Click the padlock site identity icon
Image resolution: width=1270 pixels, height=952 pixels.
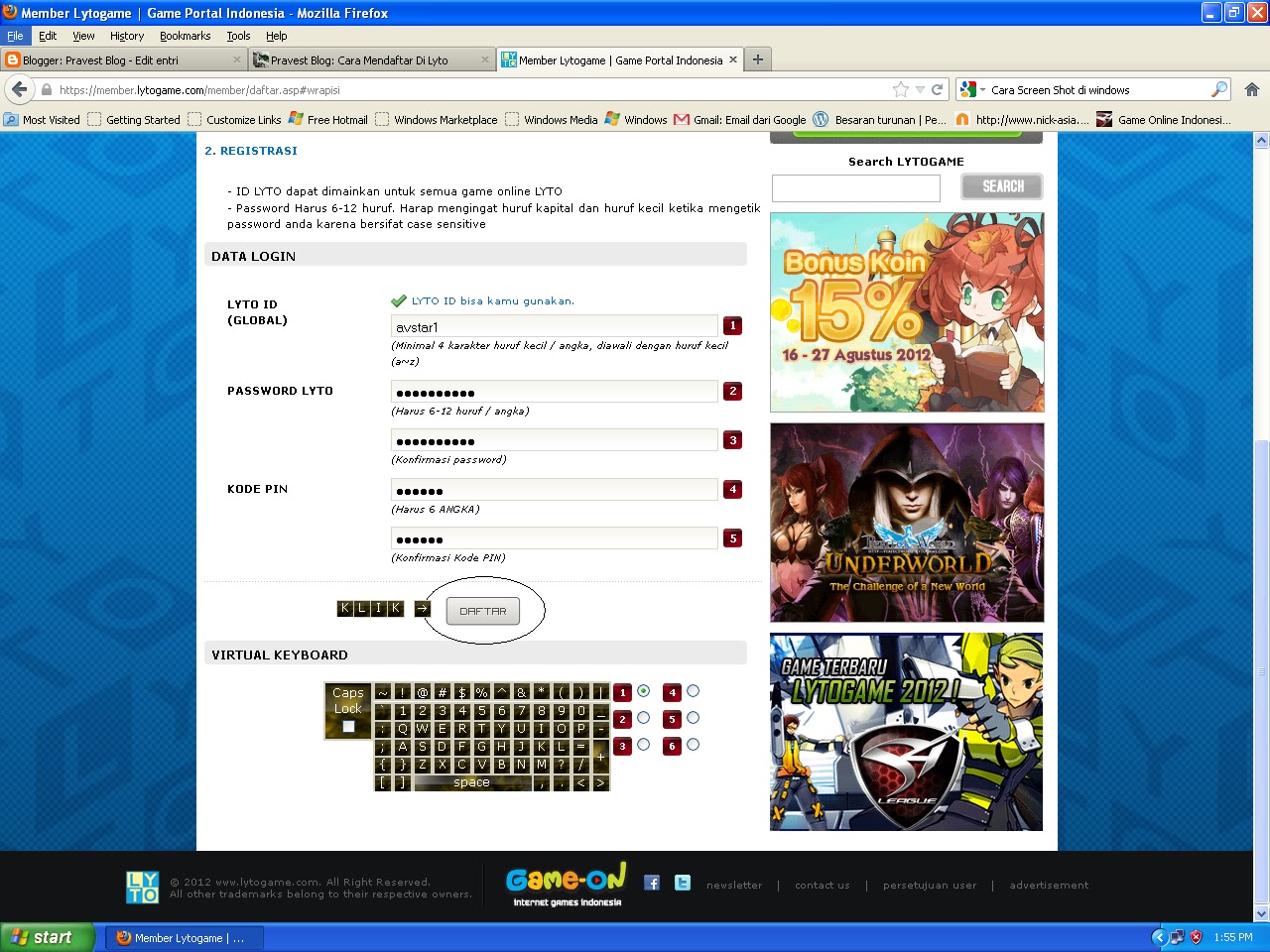pyautogui.click(x=46, y=89)
